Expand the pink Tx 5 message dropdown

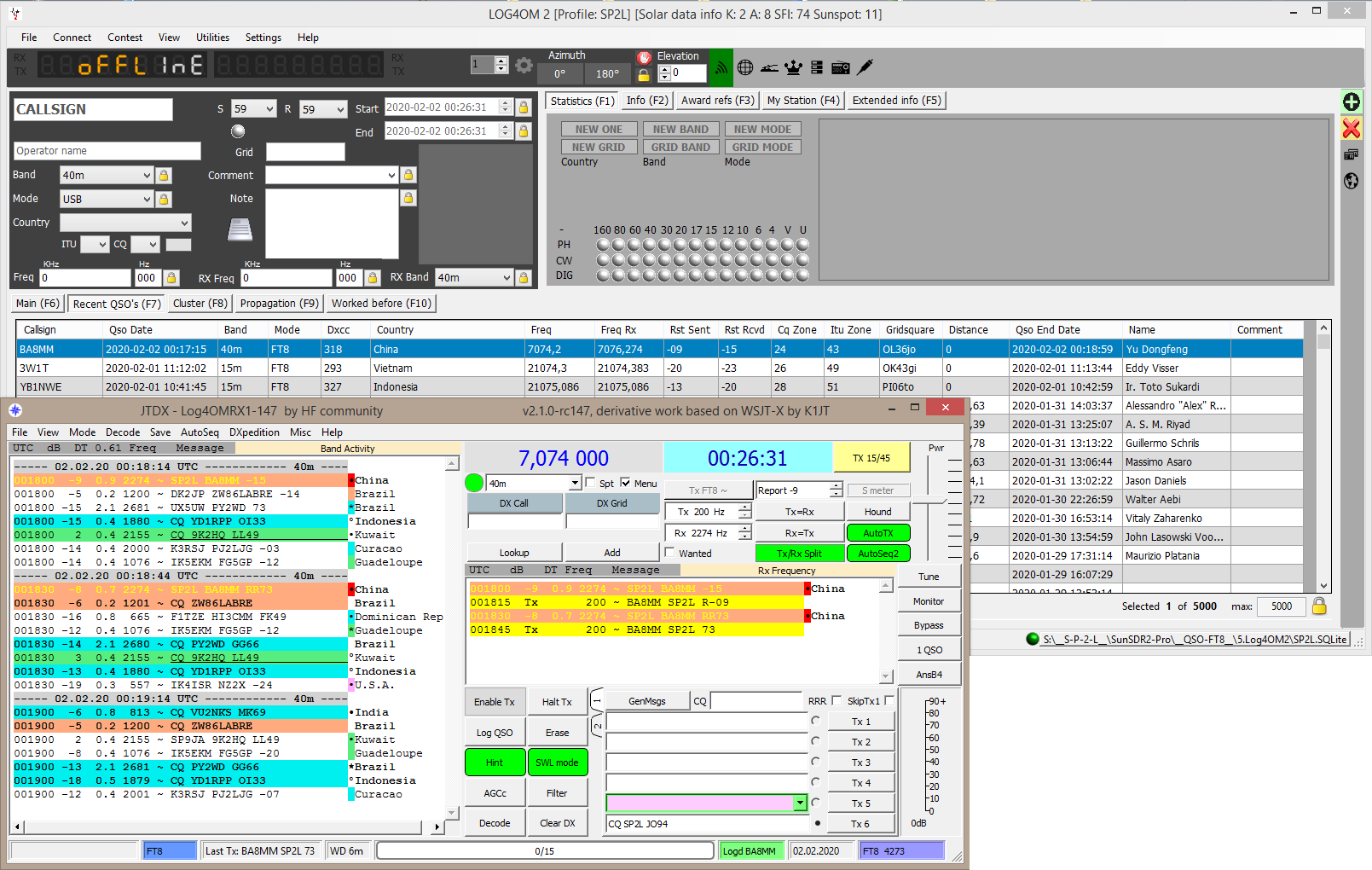(x=800, y=803)
